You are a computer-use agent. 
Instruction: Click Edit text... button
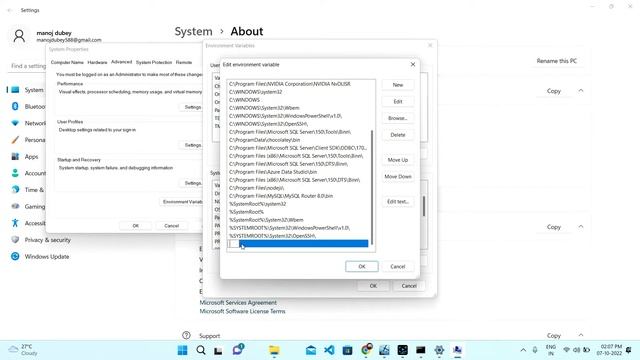[398, 202]
